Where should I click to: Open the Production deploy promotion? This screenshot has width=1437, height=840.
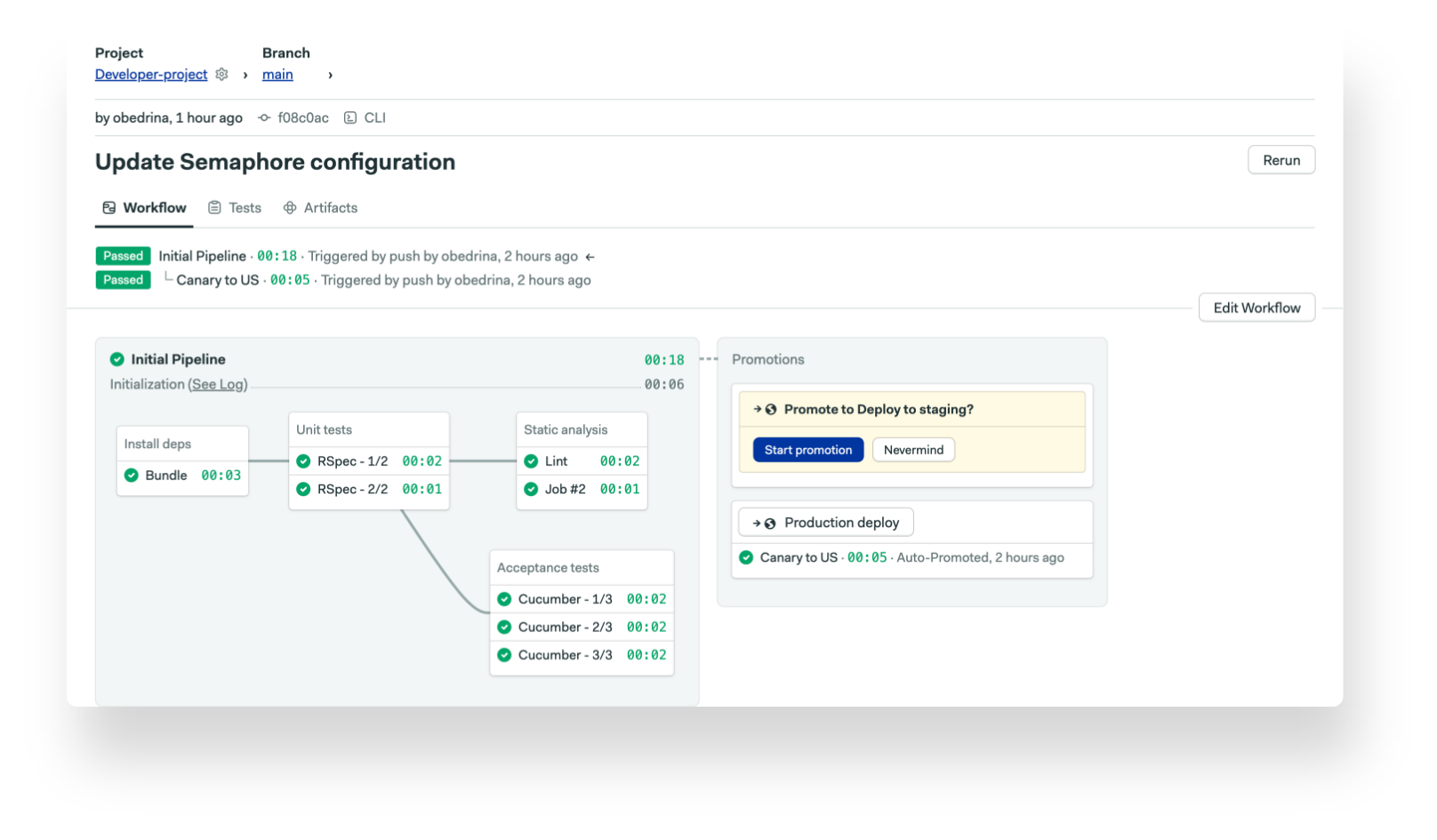pos(826,523)
